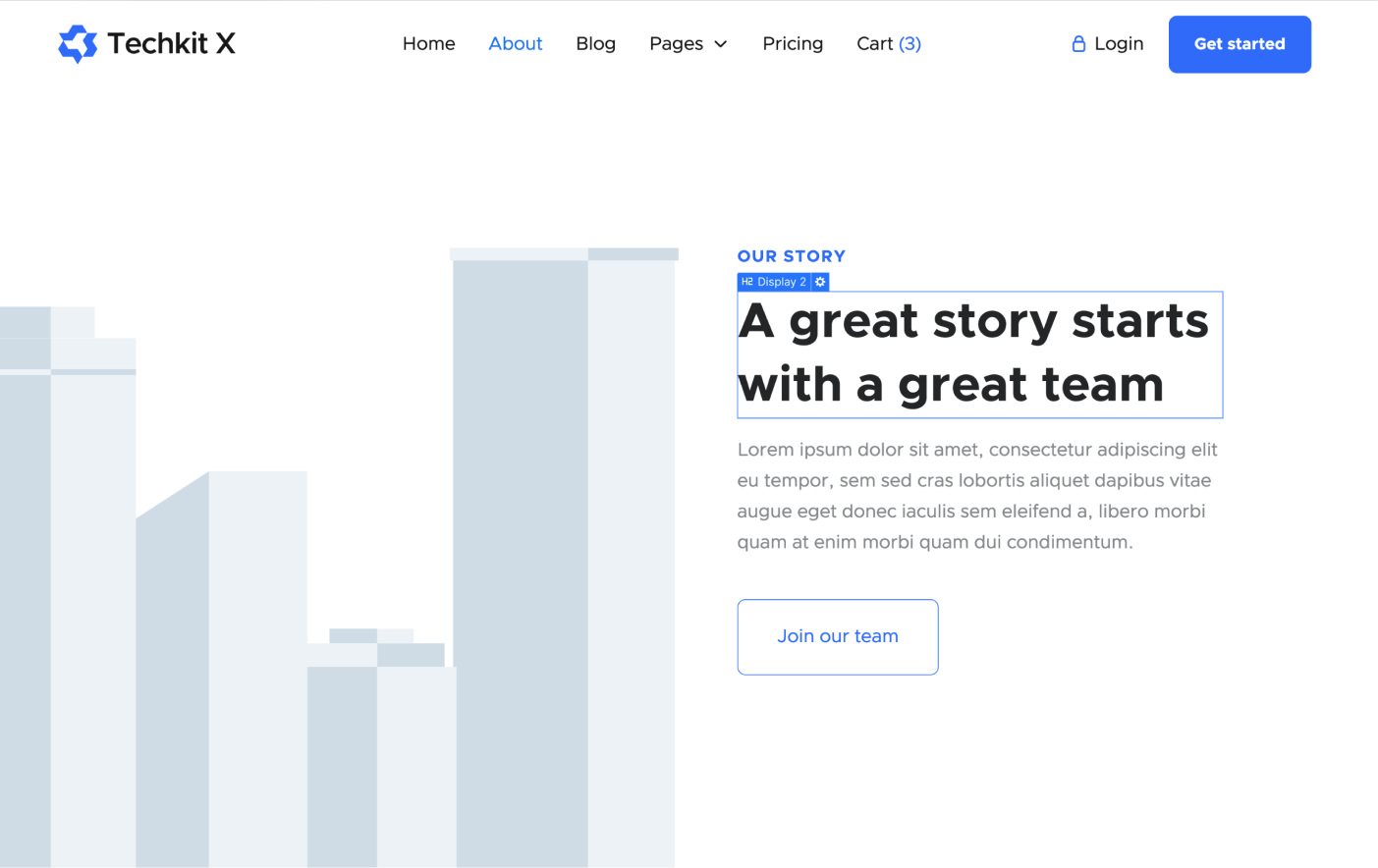The image size is (1378, 868).
Task: Click the cart item count indicator (3)
Action: [x=909, y=43]
